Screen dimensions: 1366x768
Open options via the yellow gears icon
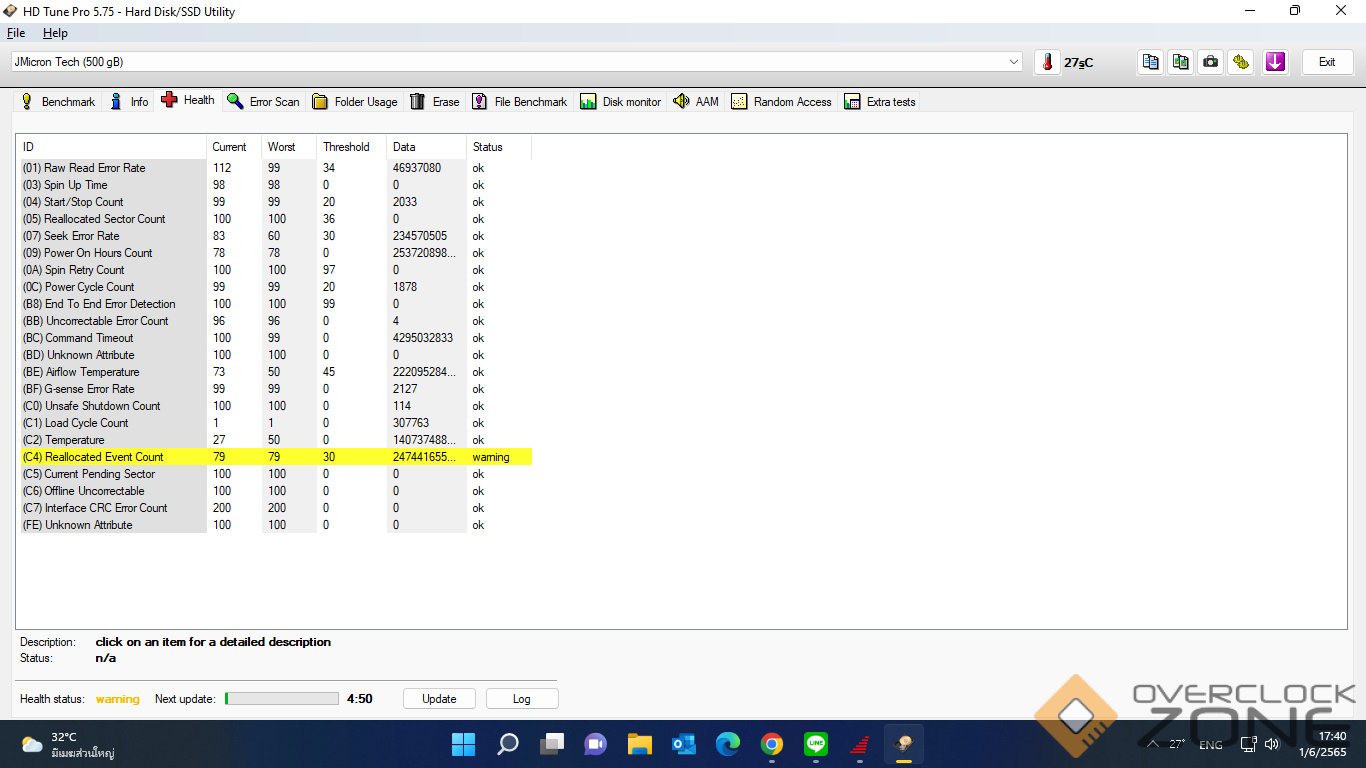coord(1241,62)
